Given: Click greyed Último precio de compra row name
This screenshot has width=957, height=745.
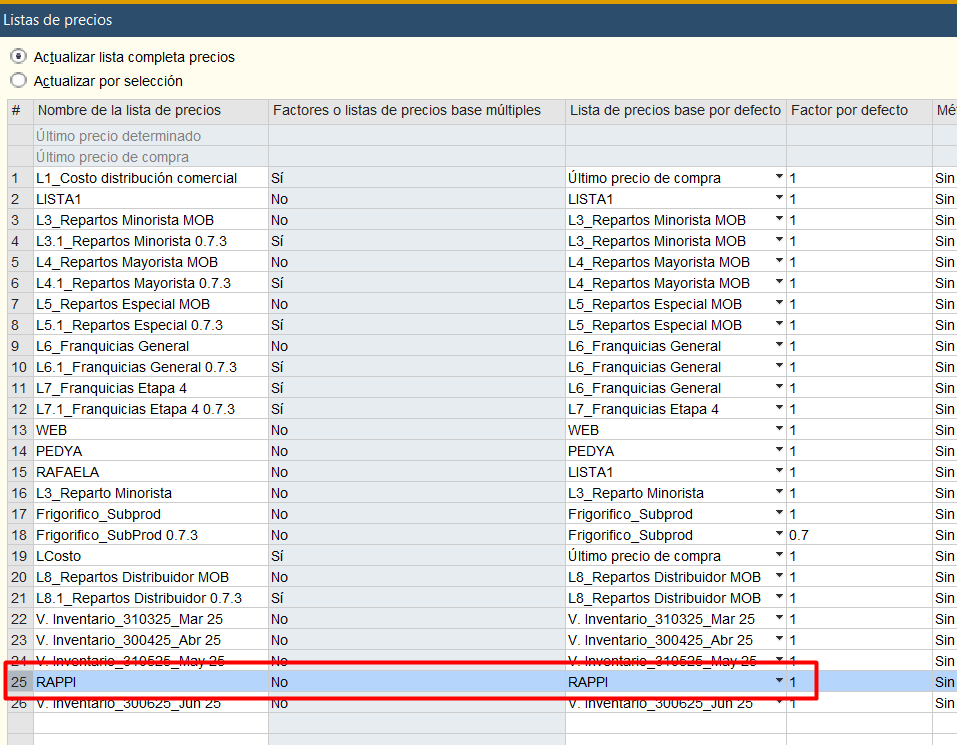Looking at the screenshot, I should pos(112,157).
